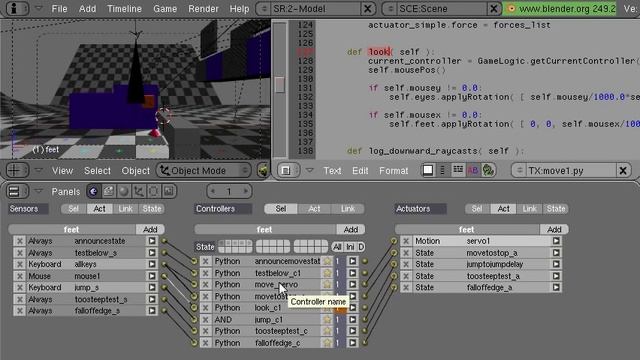Toggle line numbers in text editor

tap(443, 170)
